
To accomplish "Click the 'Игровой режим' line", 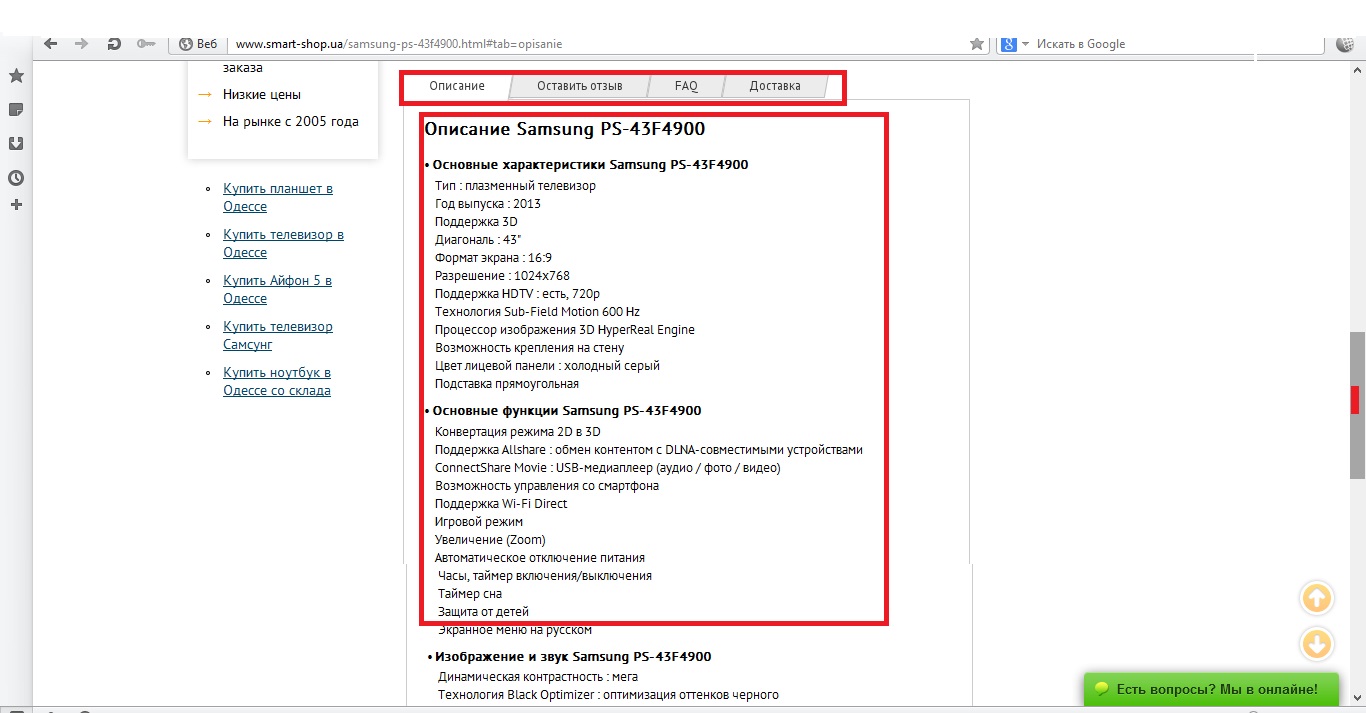I will [479, 522].
